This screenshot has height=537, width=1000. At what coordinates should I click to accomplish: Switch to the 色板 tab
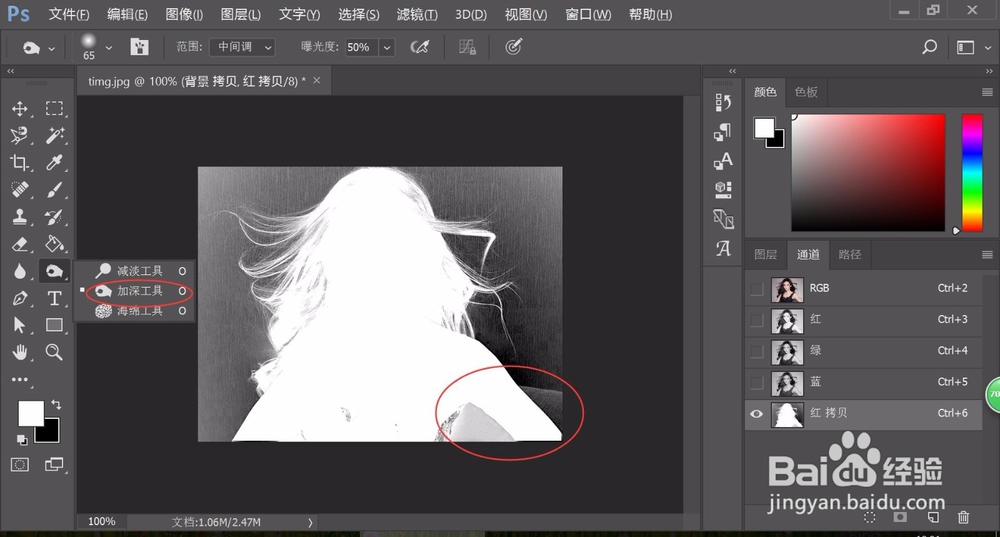pyautogui.click(x=806, y=92)
